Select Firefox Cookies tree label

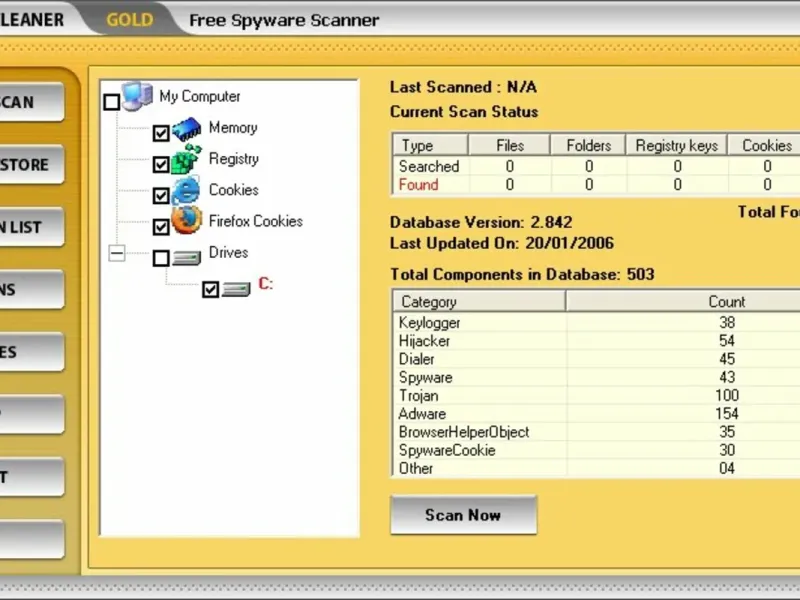(x=256, y=221)
